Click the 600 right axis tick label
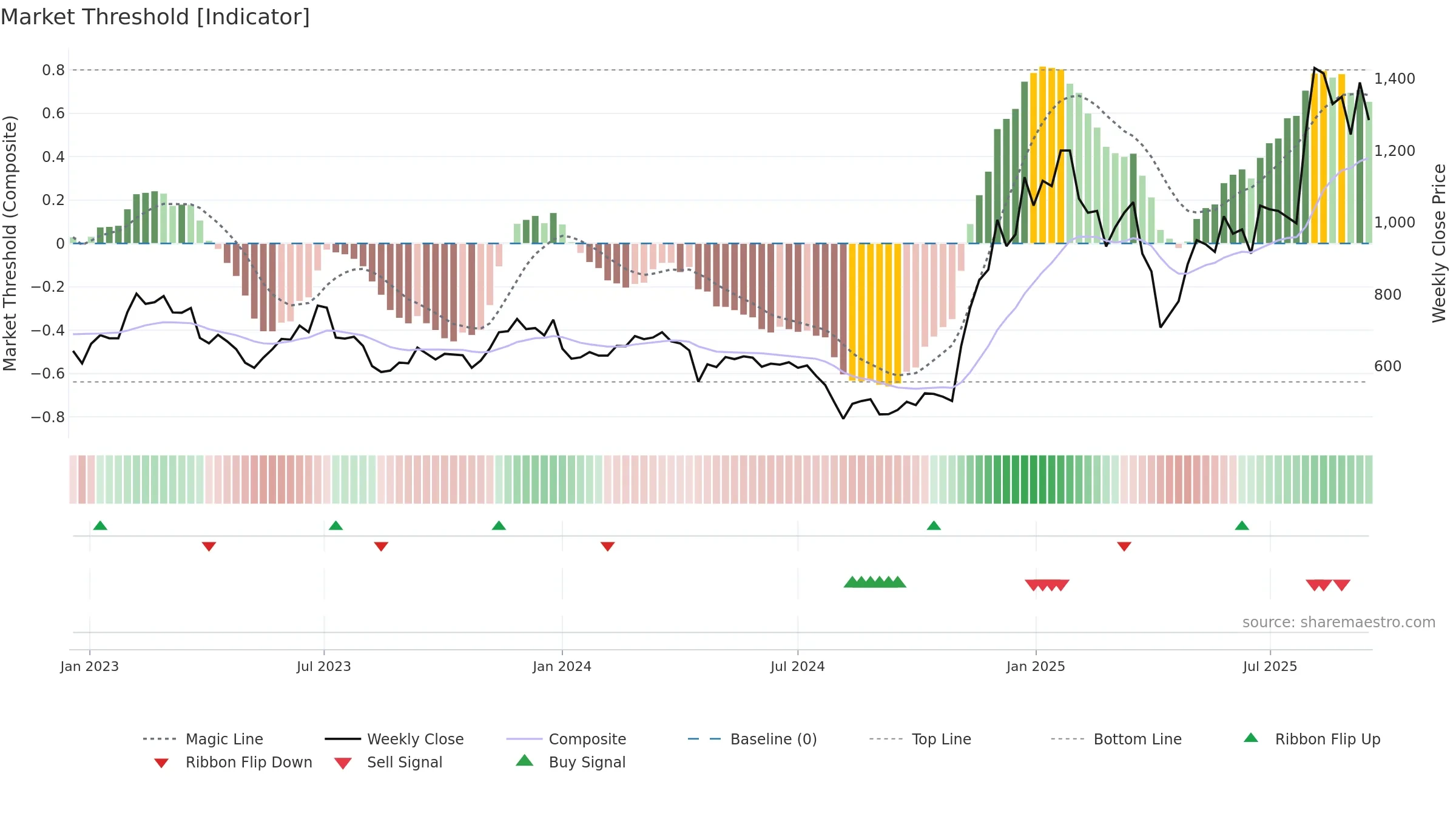The width and height of the screenshot is (1456, 819). pos(1388,366)
